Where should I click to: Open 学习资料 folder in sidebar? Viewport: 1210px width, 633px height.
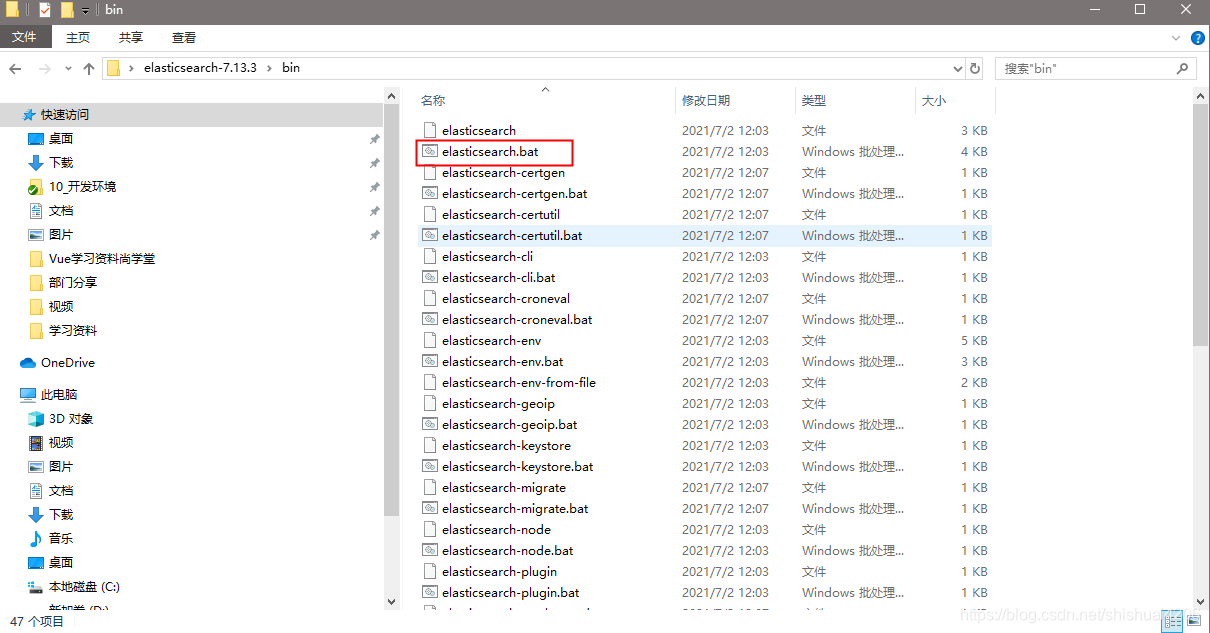point(73,331)
